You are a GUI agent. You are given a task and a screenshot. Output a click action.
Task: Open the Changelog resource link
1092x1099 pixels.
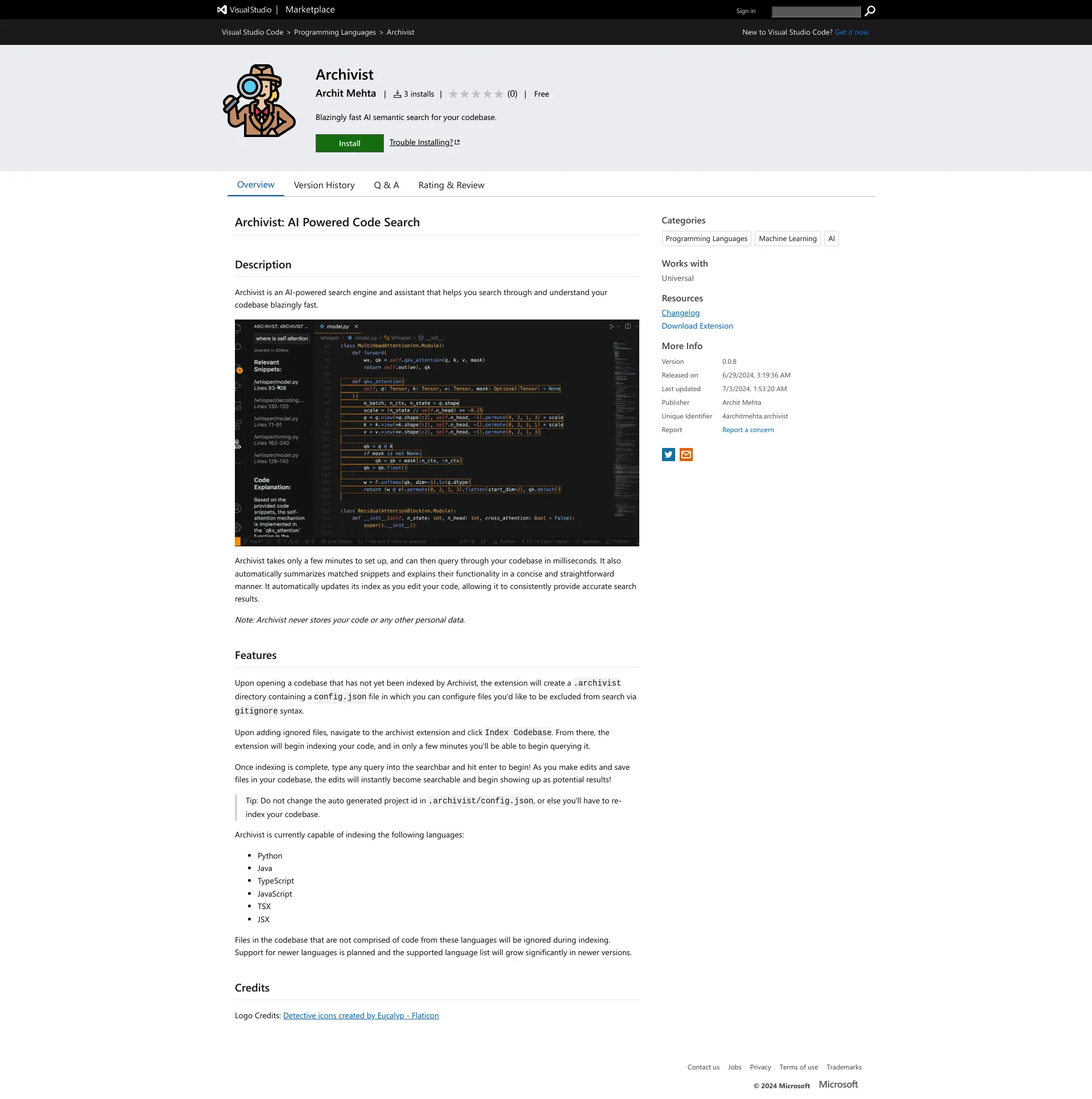tap(680, 313)
